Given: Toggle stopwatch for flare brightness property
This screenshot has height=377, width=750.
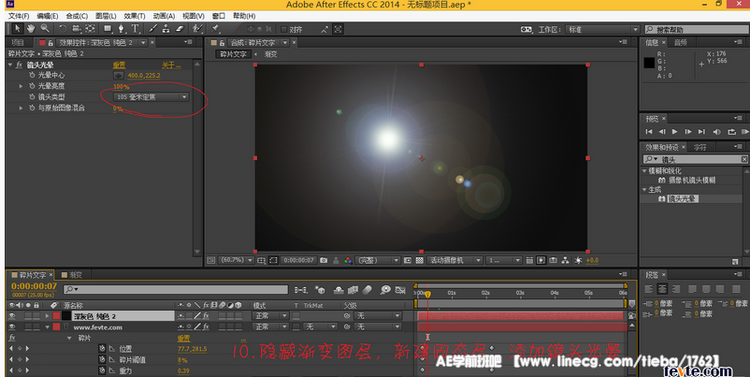Looking at the screenshot, I should 32,86.
